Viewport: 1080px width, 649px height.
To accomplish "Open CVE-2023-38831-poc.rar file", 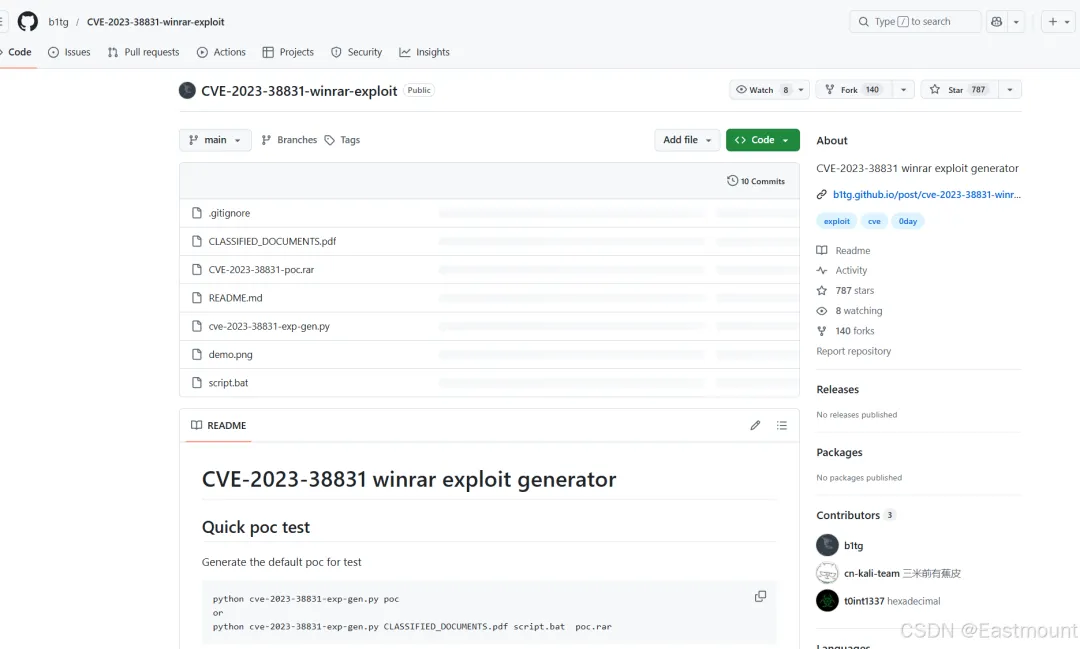I will coord(261,269).
